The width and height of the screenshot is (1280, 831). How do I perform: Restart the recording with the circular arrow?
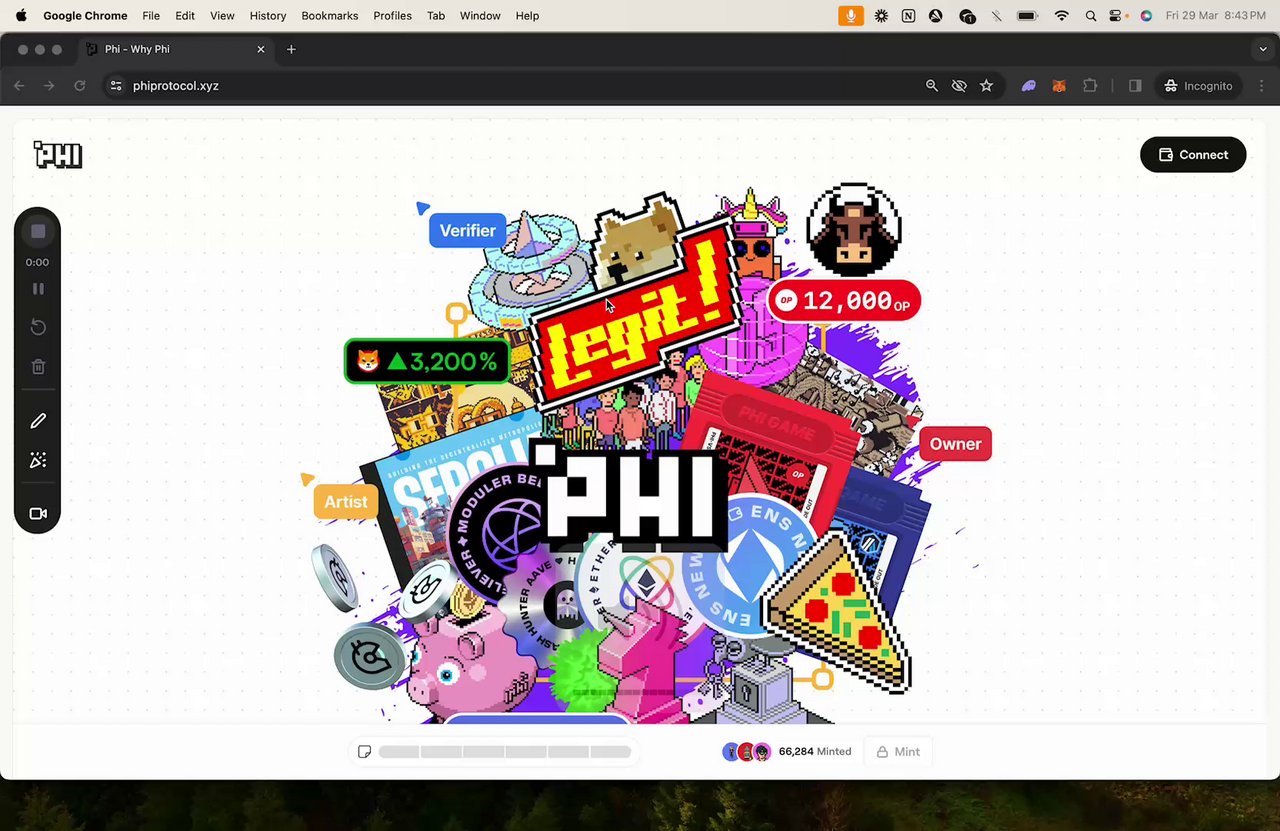click(x=38, y=327)
